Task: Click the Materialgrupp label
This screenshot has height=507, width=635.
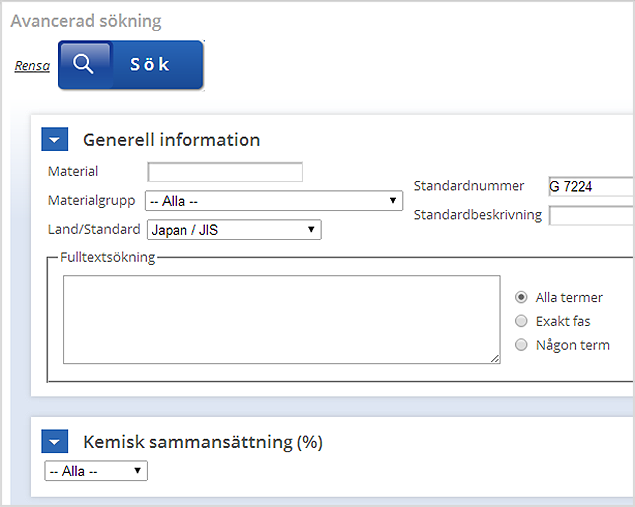Action: (92, 200)
